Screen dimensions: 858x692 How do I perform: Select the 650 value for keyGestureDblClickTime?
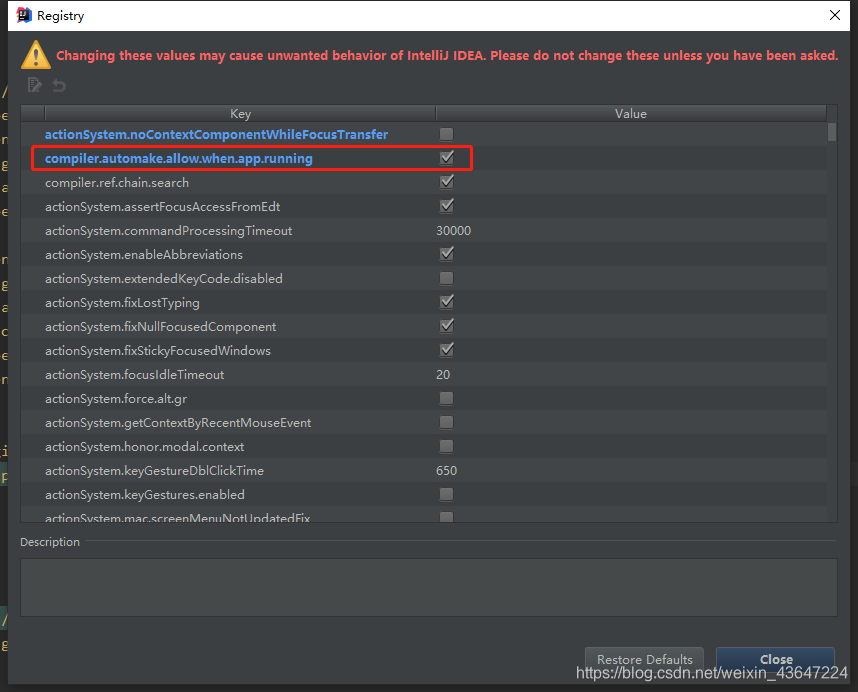(447, 470)
